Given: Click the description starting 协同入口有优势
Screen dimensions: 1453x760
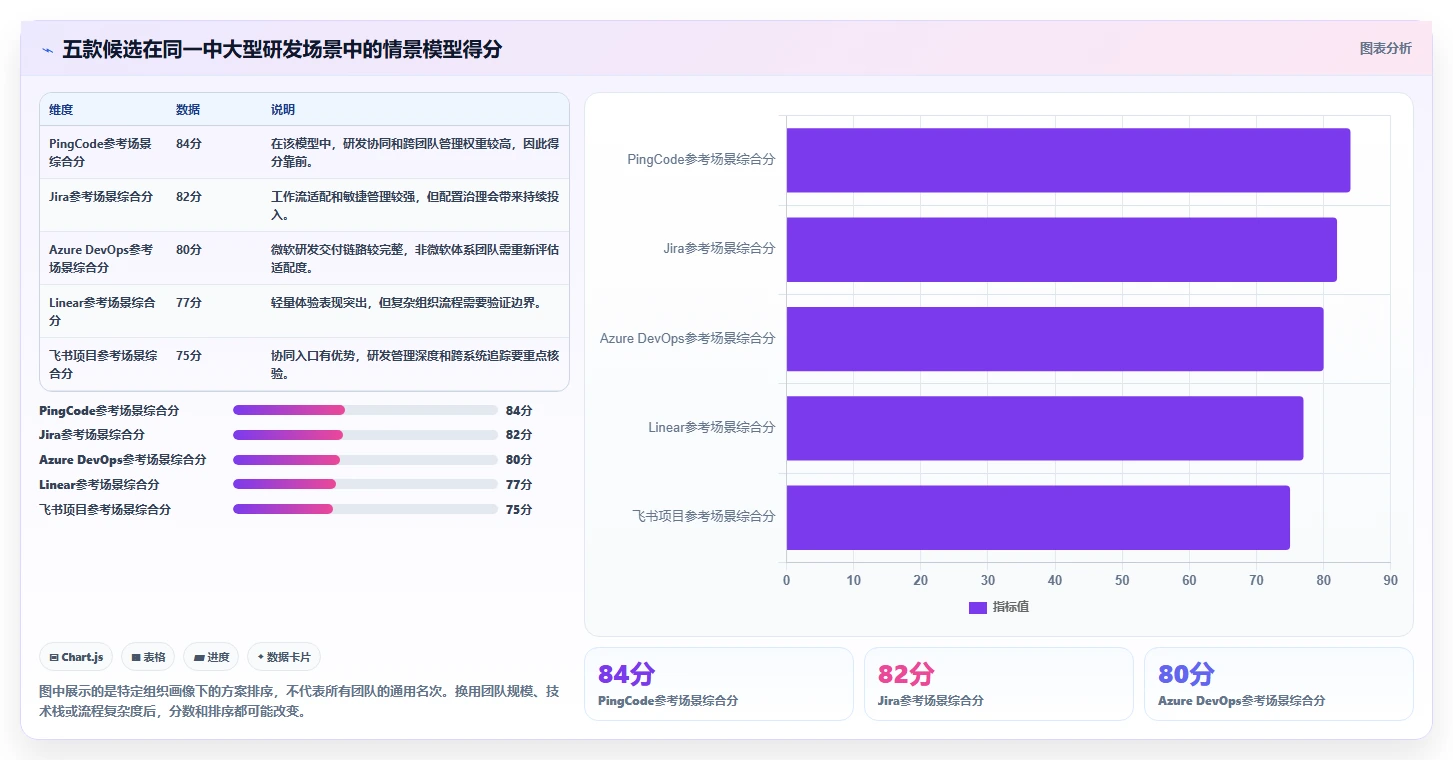Looking at the screenshot, I should tap(415, 364).
